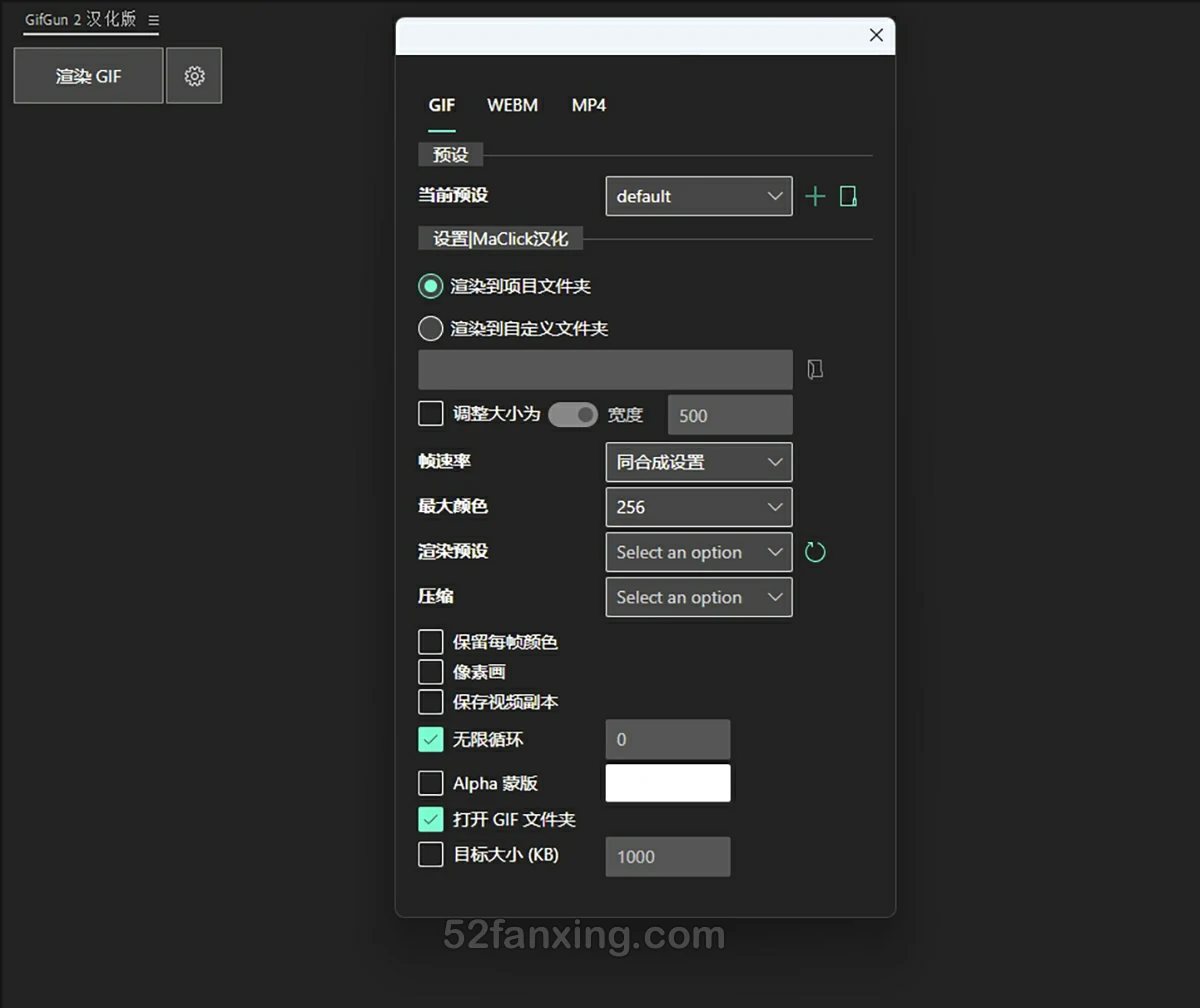
Task: Click the 渲染 GIF button
Action: coord(88,76)
